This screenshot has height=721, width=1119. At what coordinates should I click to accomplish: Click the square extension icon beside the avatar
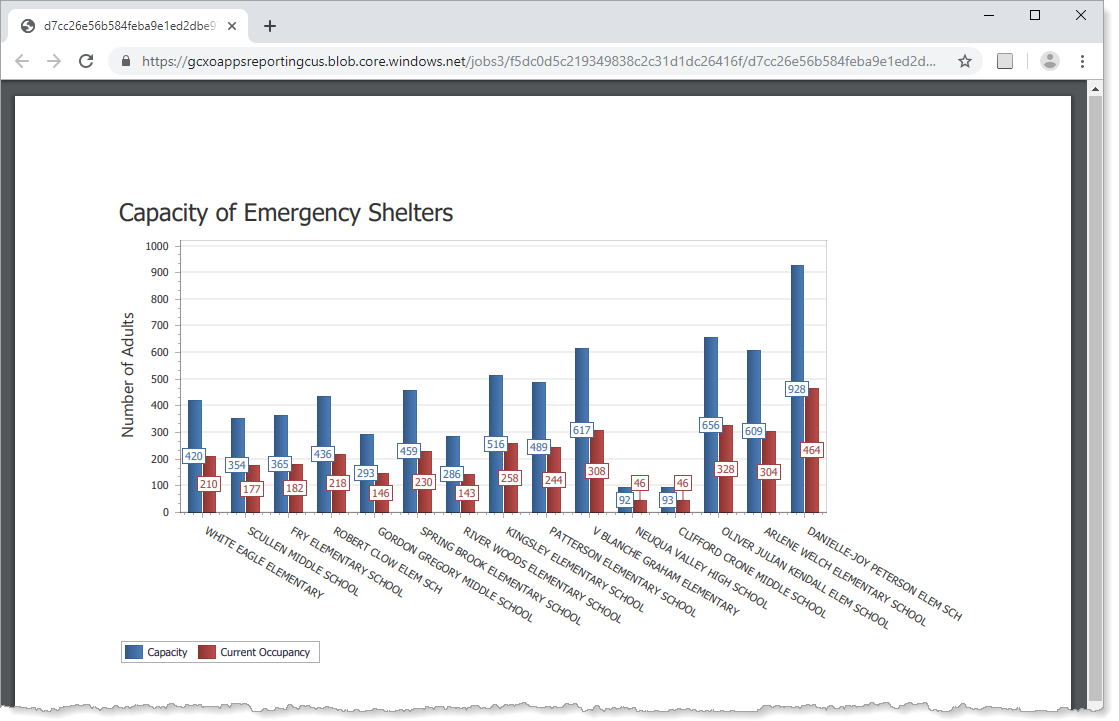tap(1005, 61)
